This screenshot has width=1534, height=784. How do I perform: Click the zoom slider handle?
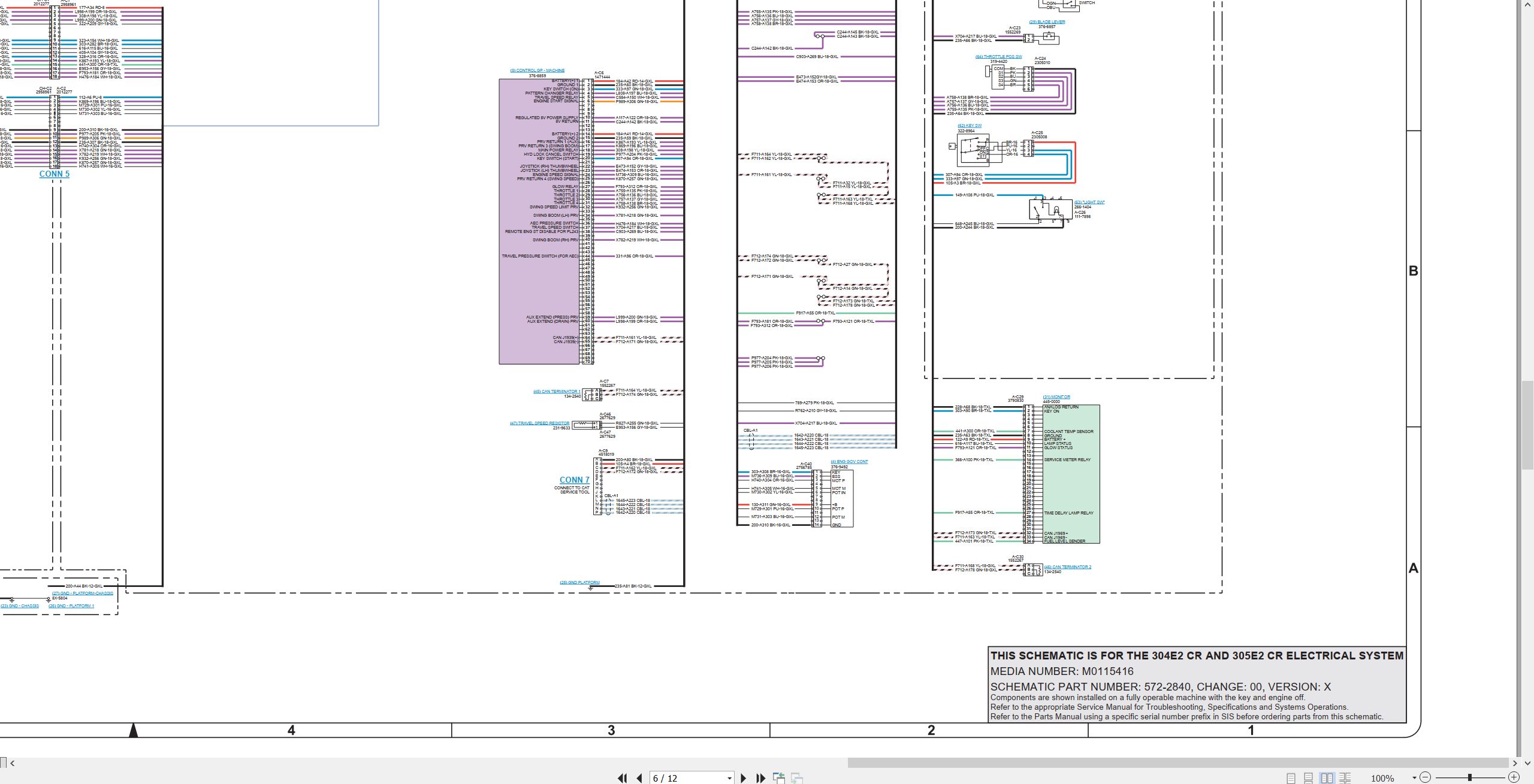pos(1469,777)
